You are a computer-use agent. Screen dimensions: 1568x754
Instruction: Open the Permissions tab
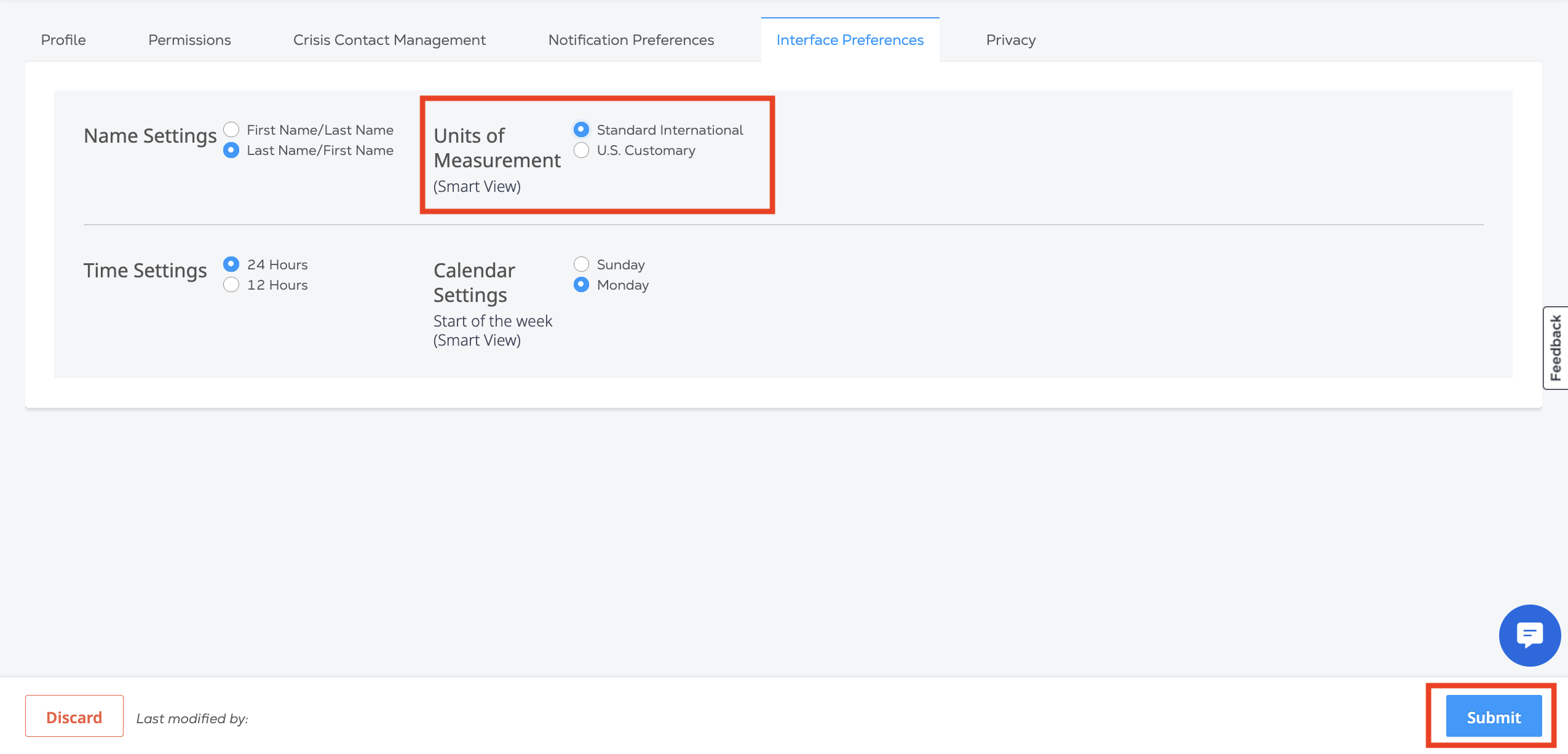[x=189, y=40]
